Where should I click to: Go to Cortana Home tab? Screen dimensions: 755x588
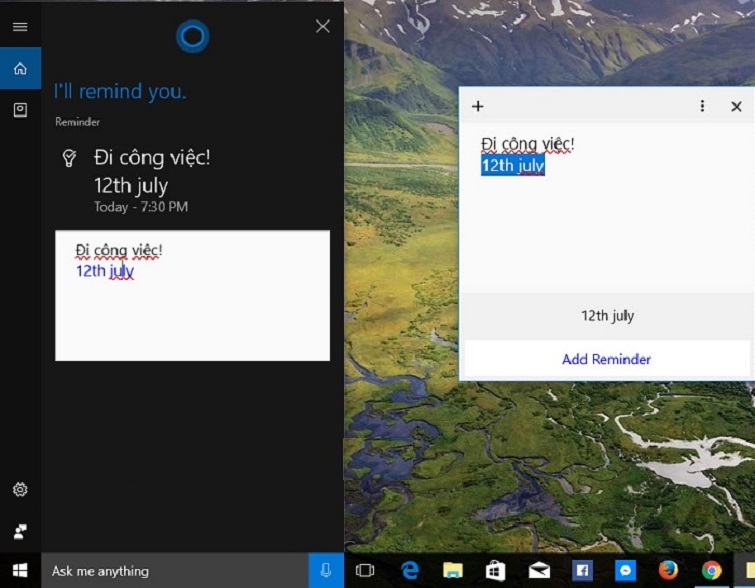pyautogui.click(x=20, y=69)
